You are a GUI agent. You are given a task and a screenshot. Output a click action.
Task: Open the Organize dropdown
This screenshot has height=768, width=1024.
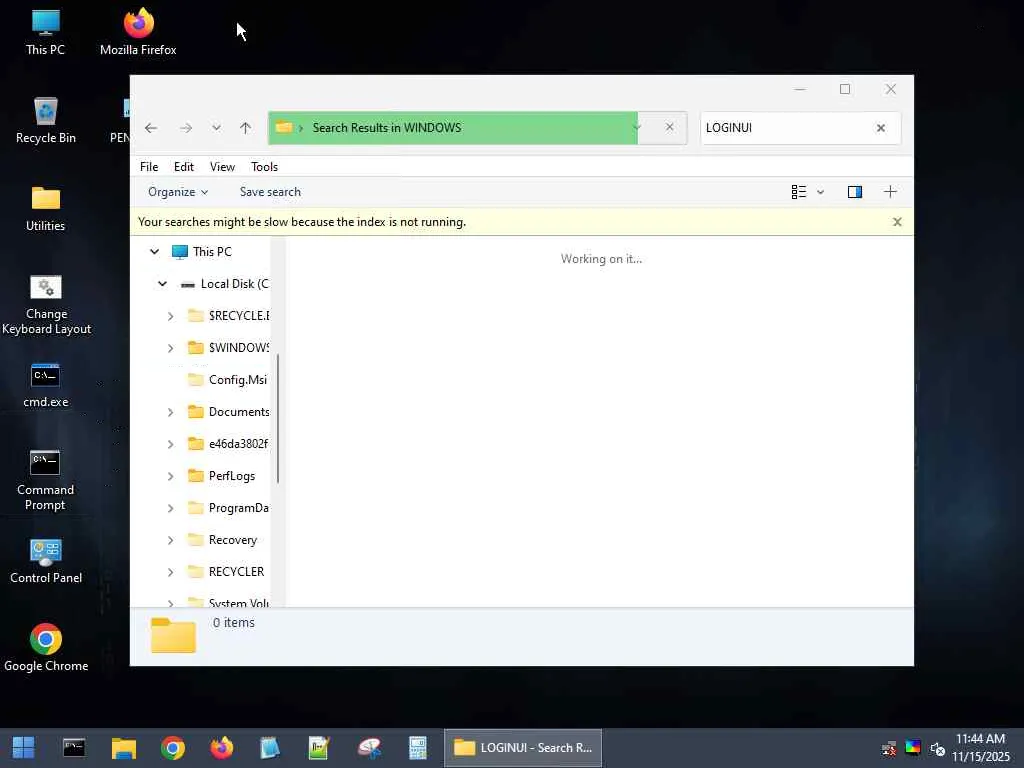click(x=178, y=192)
